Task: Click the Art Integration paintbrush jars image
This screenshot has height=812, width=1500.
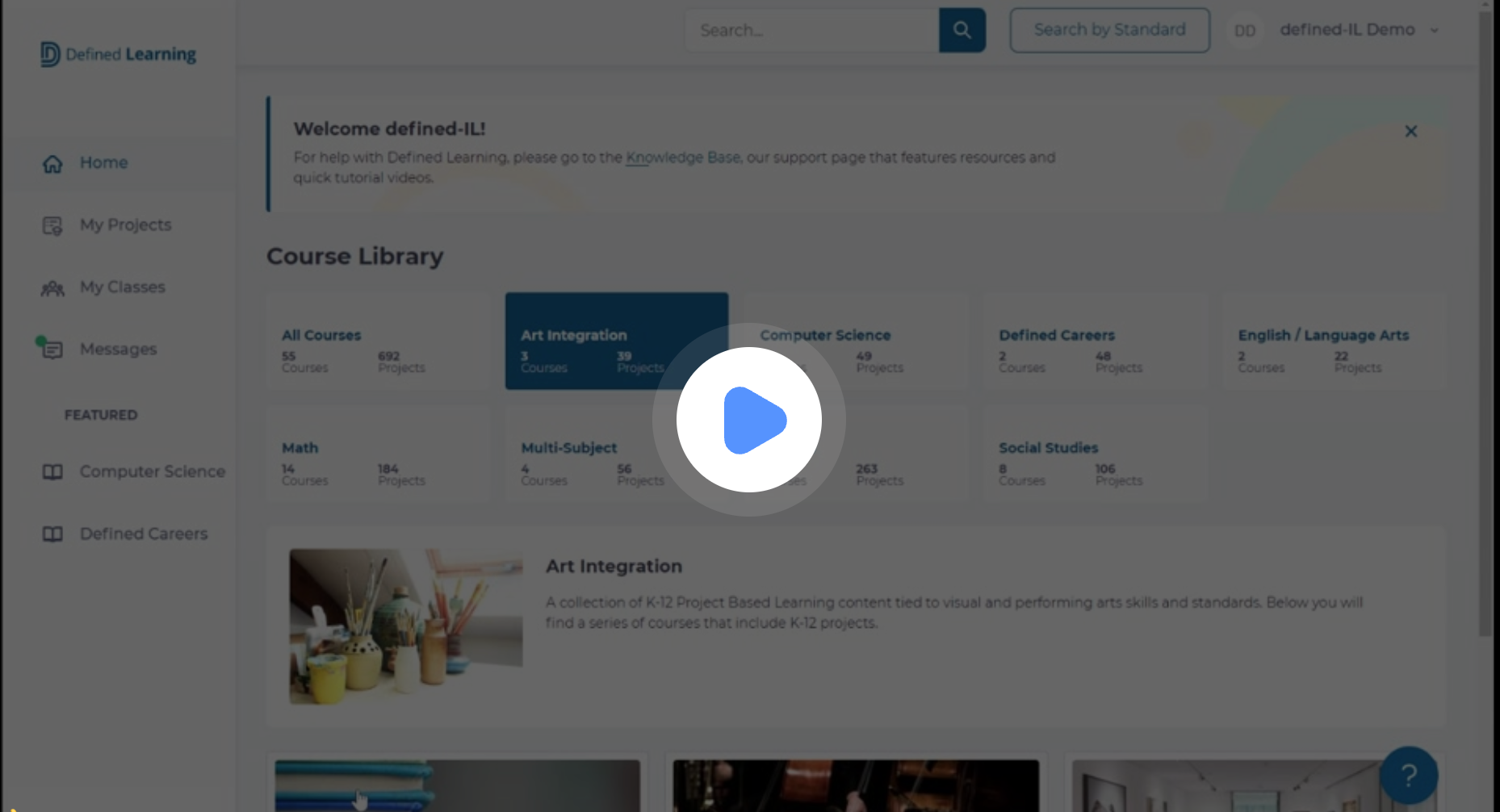Action: click(x=406, y=626)
